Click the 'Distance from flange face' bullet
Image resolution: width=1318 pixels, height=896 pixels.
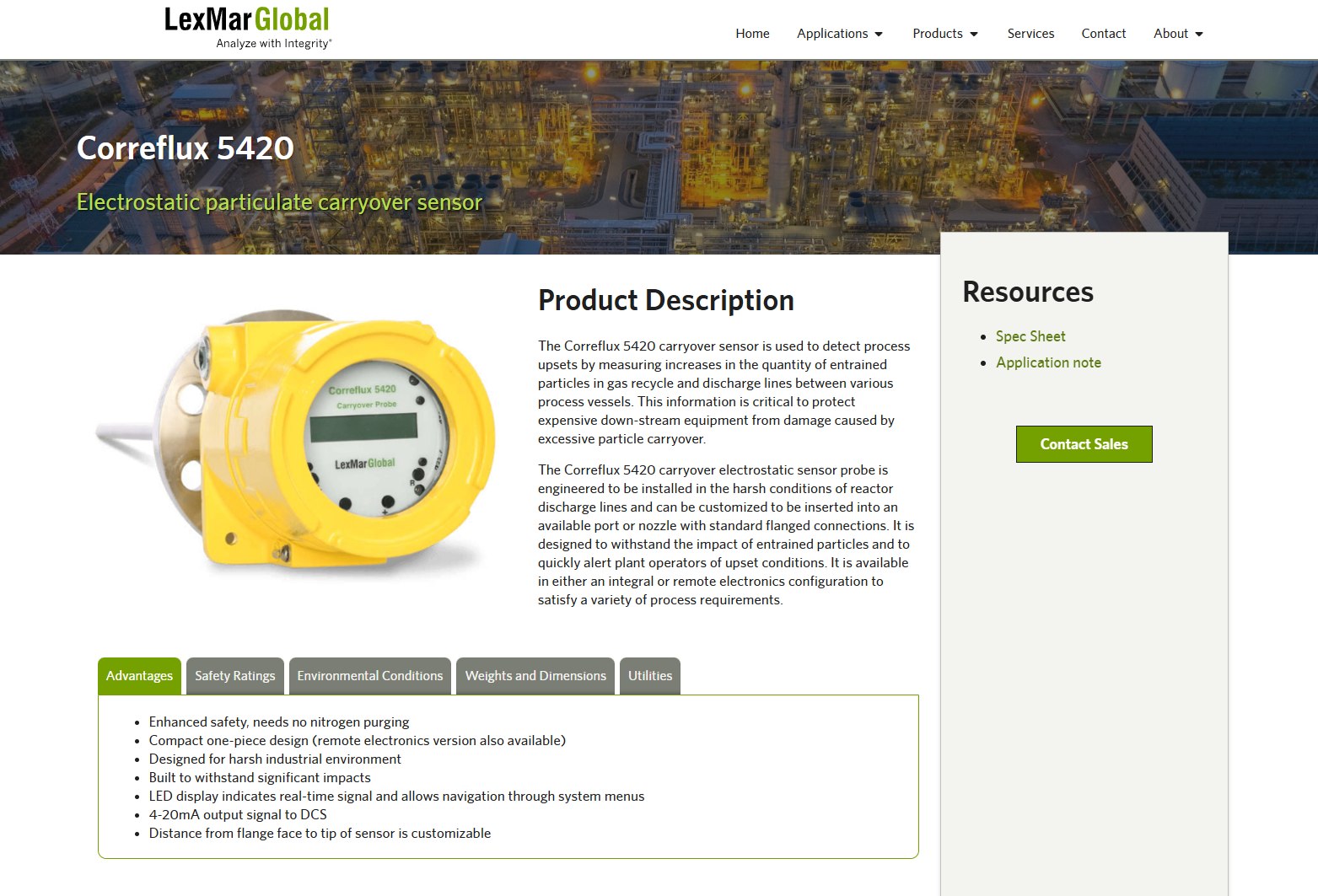click(320, 834)
